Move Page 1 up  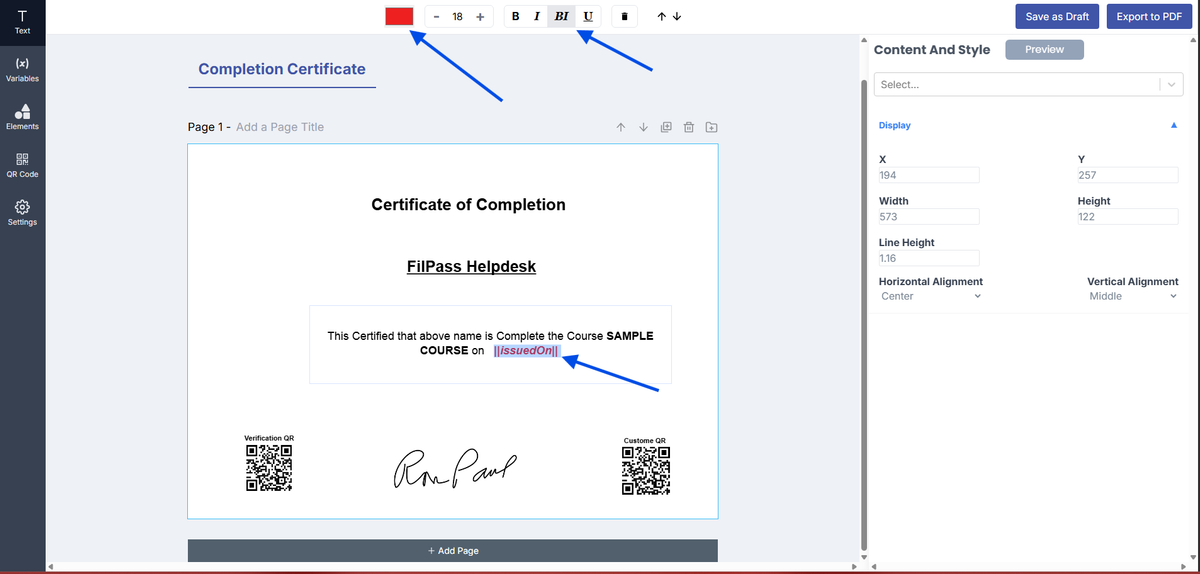click(621, 127)
